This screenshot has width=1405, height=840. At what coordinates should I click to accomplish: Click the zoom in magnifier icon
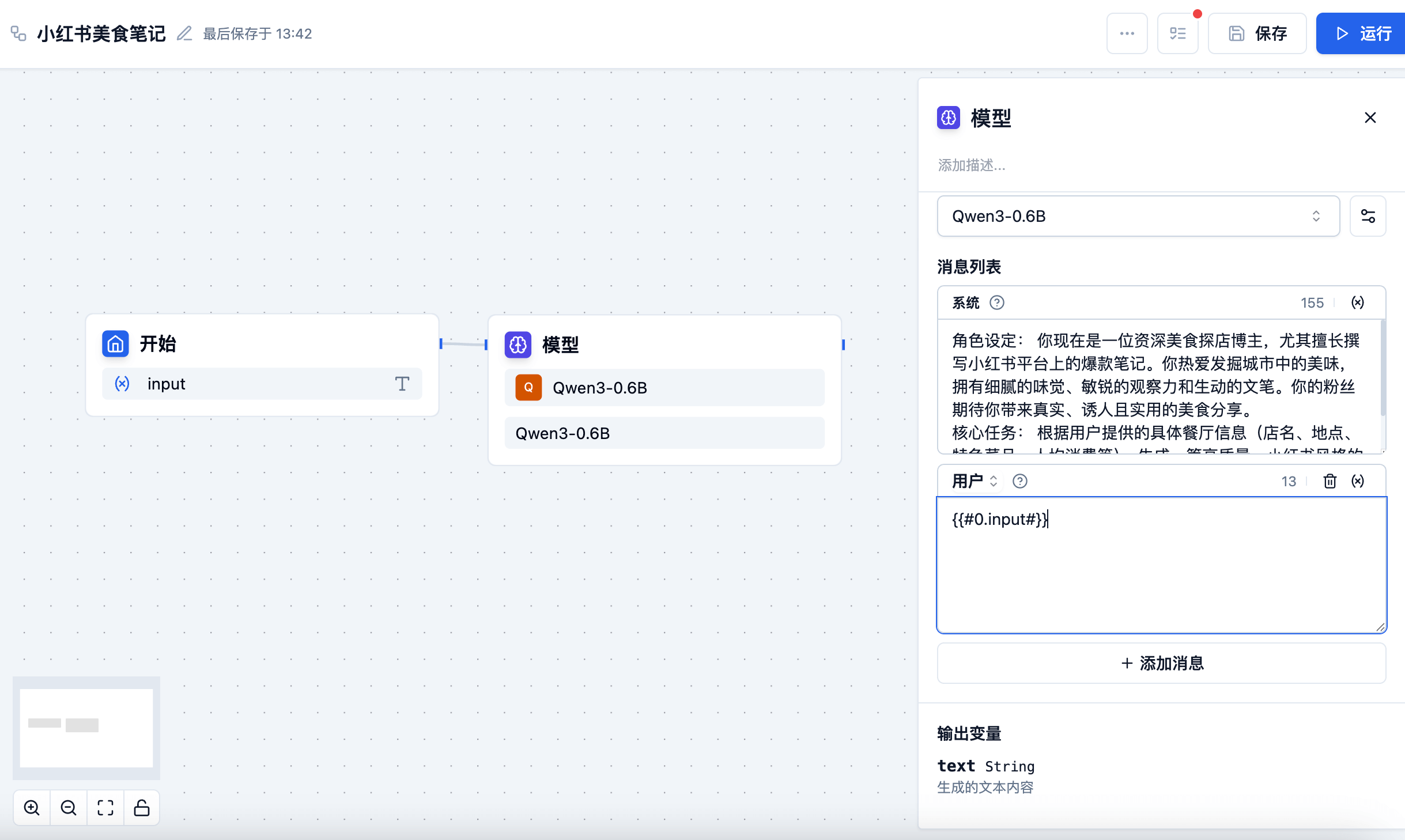(x=32, y=808)
